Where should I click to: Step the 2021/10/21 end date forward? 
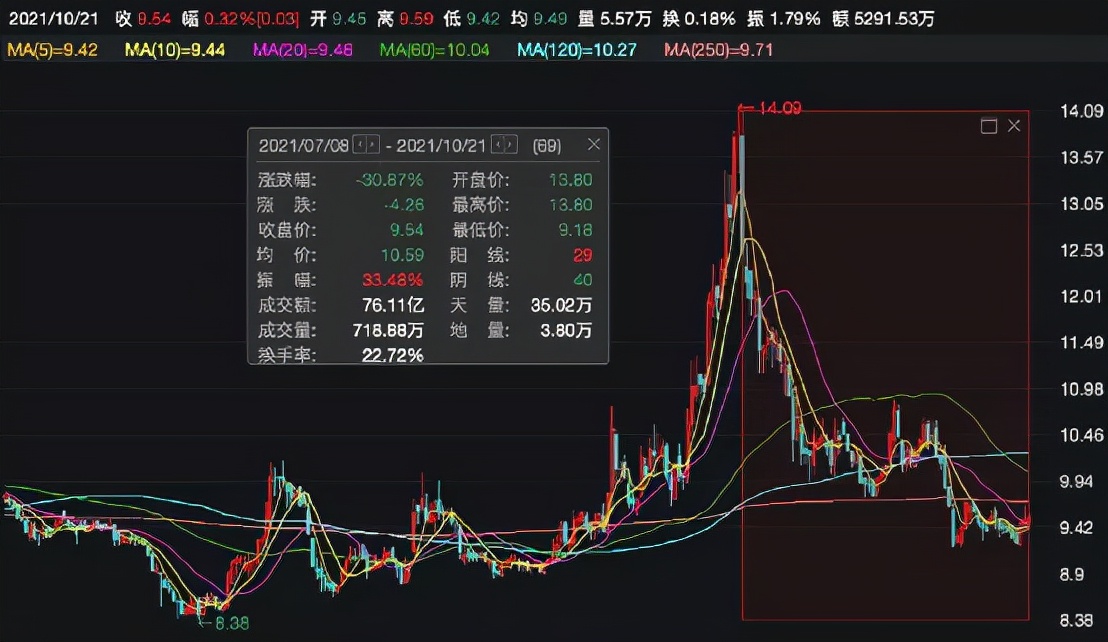(x=512, y=146)
